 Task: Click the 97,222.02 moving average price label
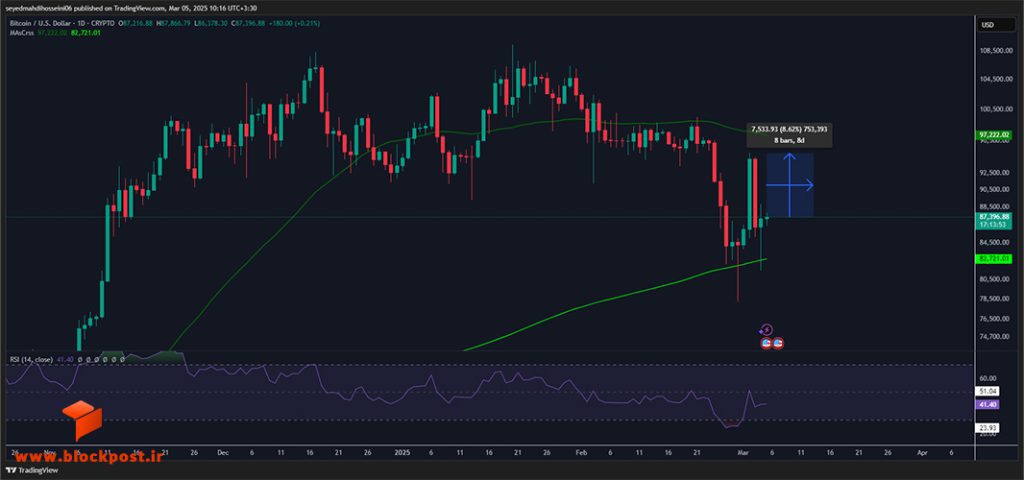[995, 135]
